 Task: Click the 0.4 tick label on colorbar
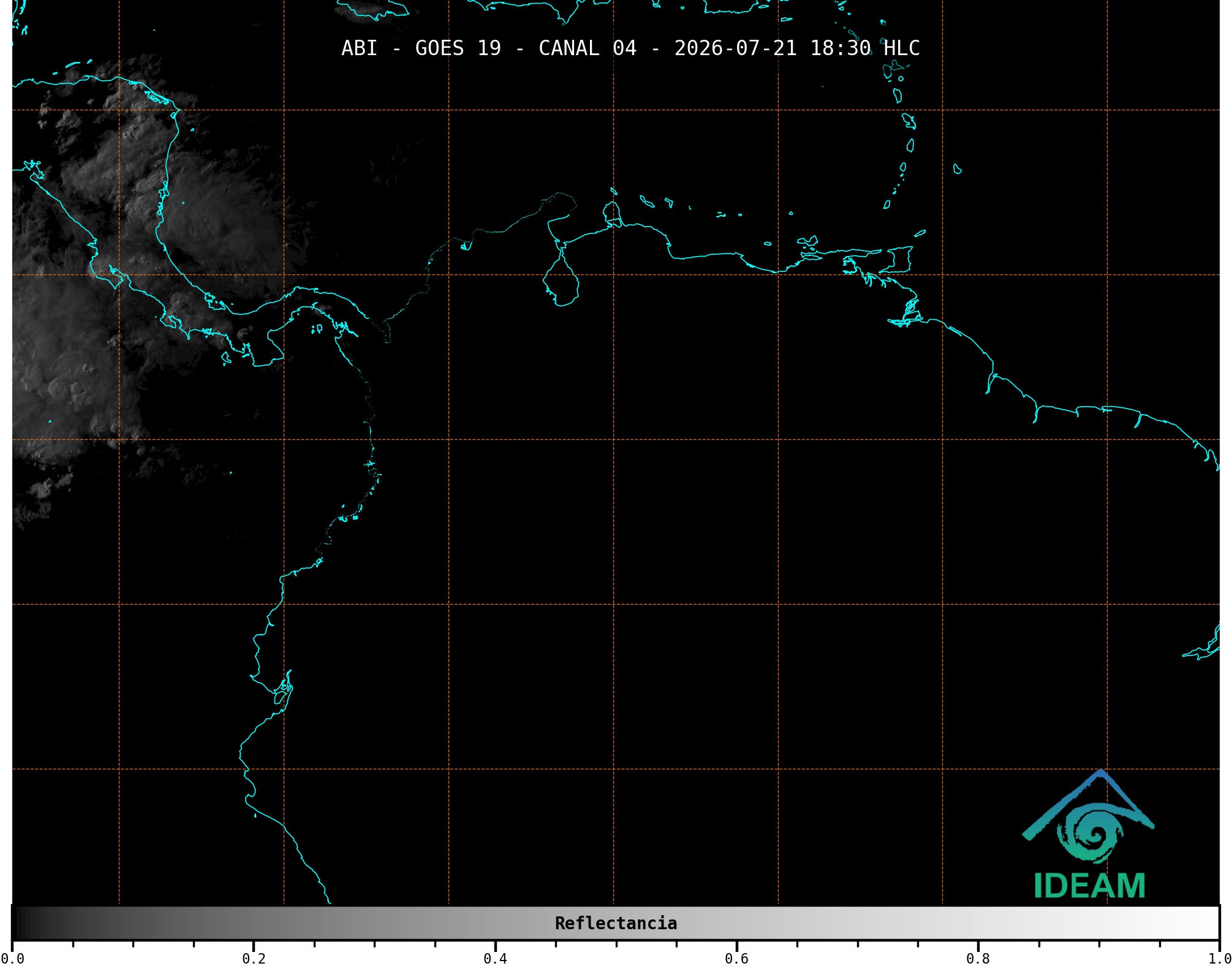click(x=495, y=959)
